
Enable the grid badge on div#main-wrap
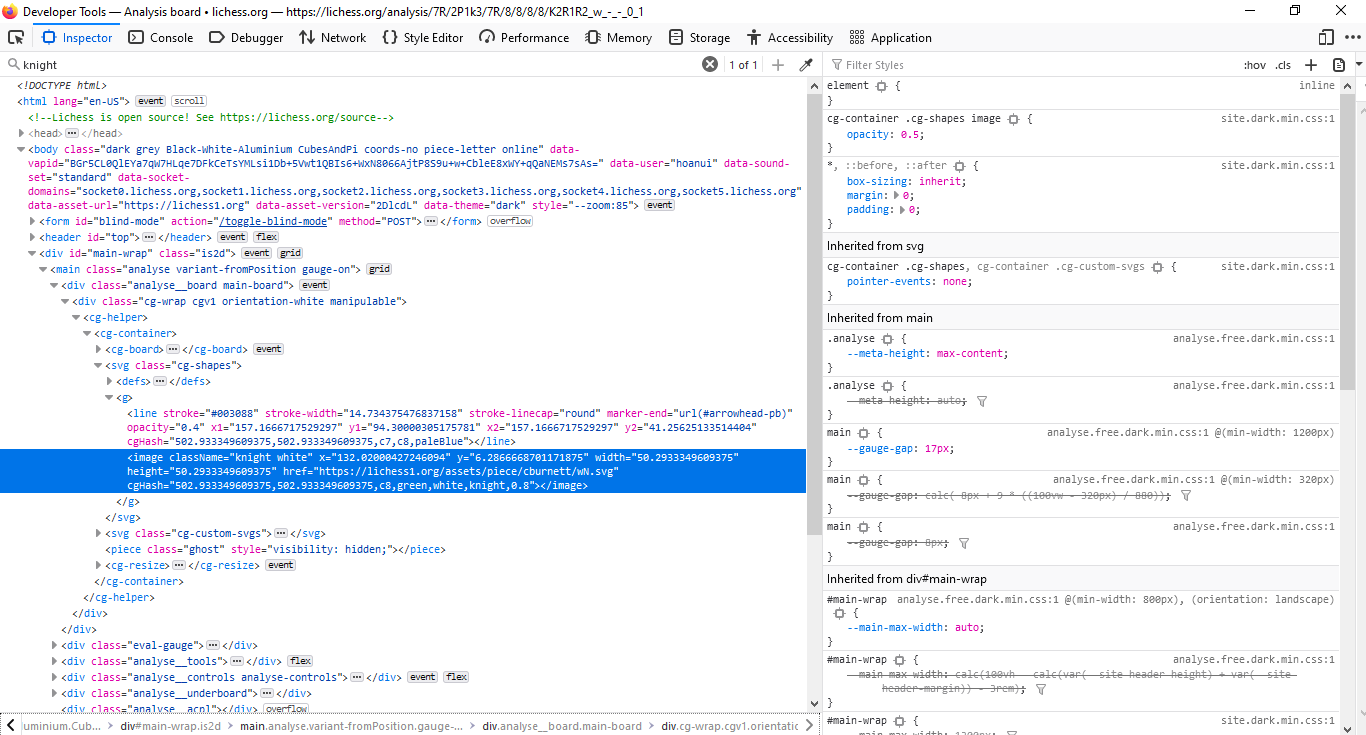click(290, 252)
